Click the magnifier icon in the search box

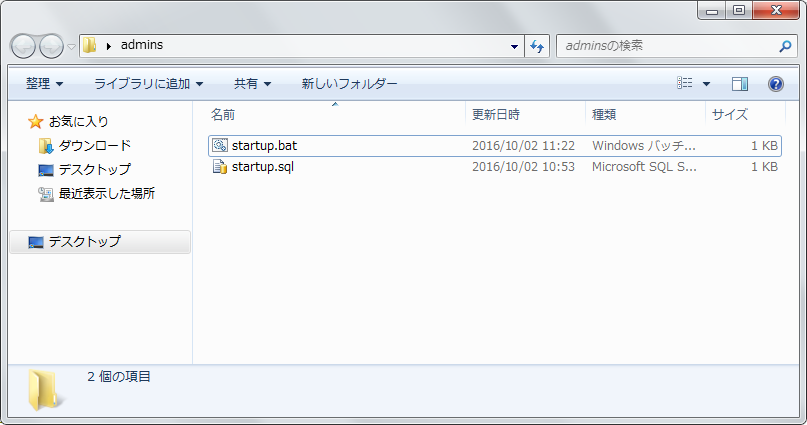coord(785,46)
